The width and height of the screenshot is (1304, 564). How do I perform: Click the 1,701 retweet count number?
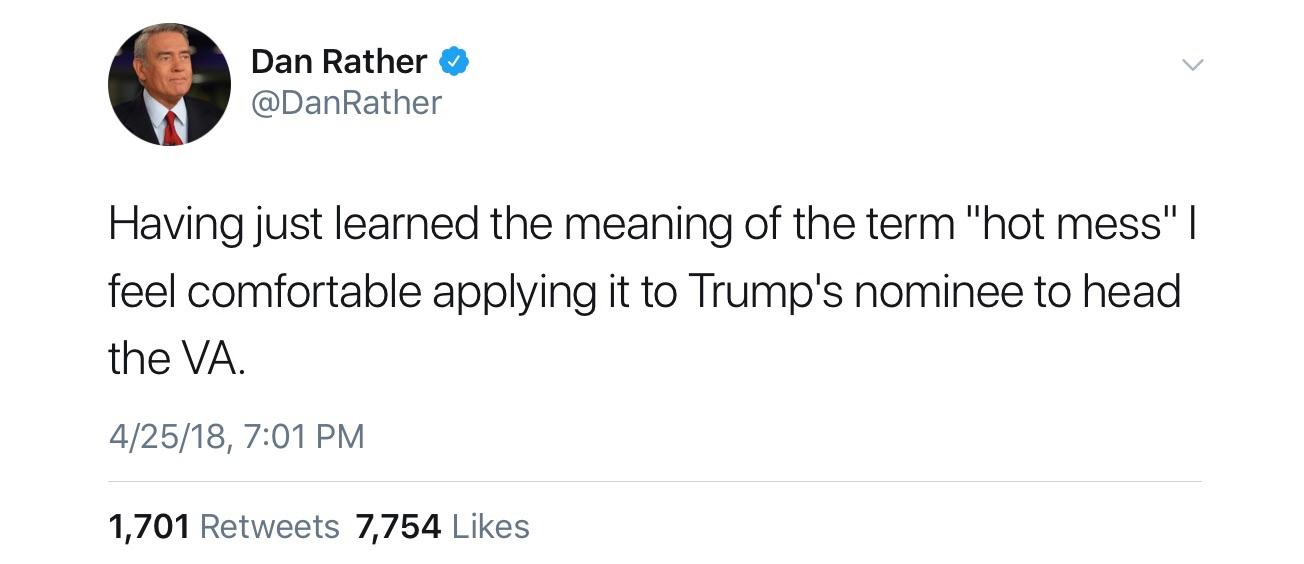(x=149, y=526)
